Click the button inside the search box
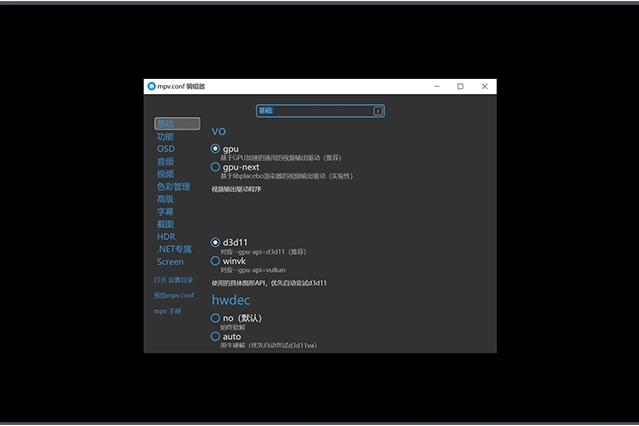The image size is (639, 426). tap(378, 111)
